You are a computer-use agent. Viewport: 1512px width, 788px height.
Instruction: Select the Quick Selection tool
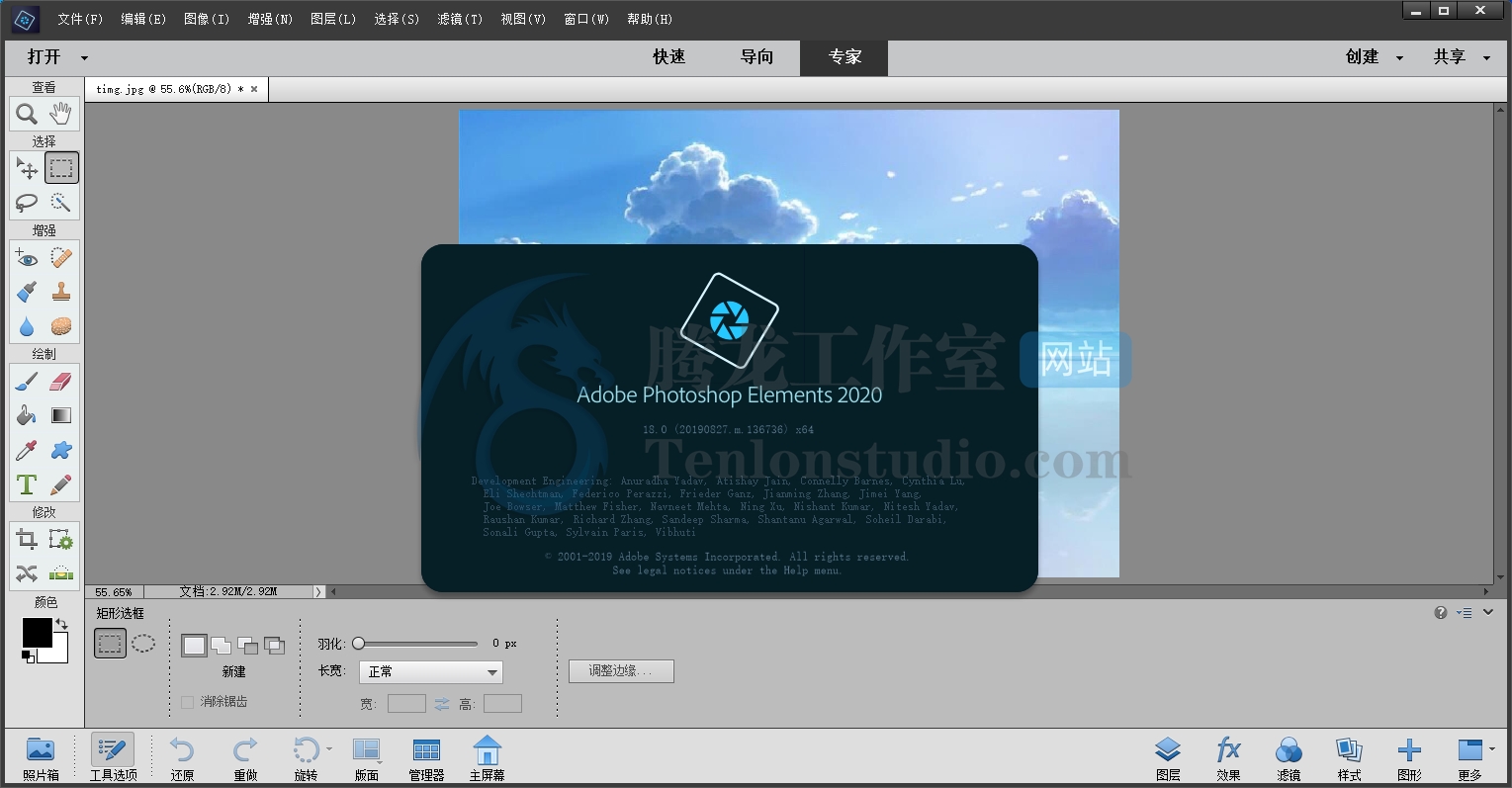tap(61, 203)
